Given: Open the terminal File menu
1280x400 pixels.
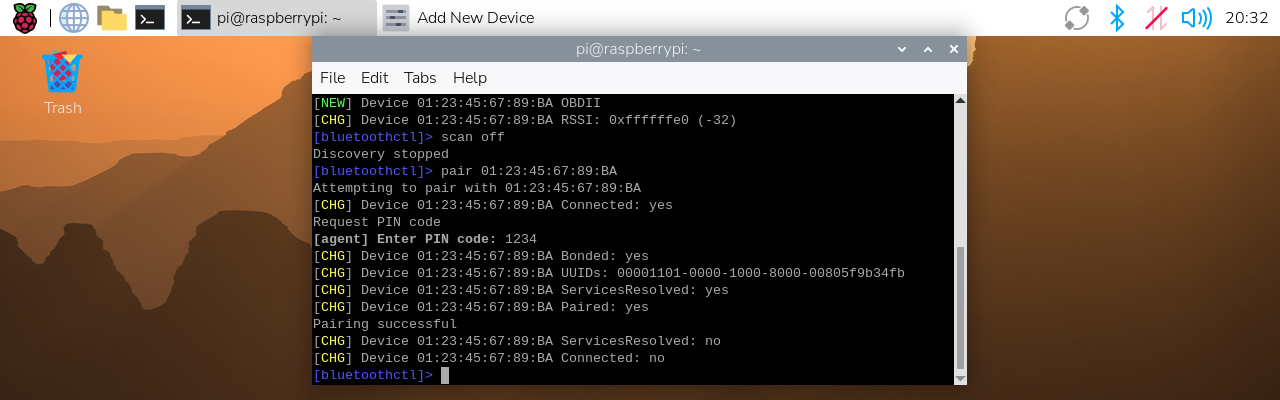Looking at the screenshot, I should pyautogui.click(x=332, y=77).
